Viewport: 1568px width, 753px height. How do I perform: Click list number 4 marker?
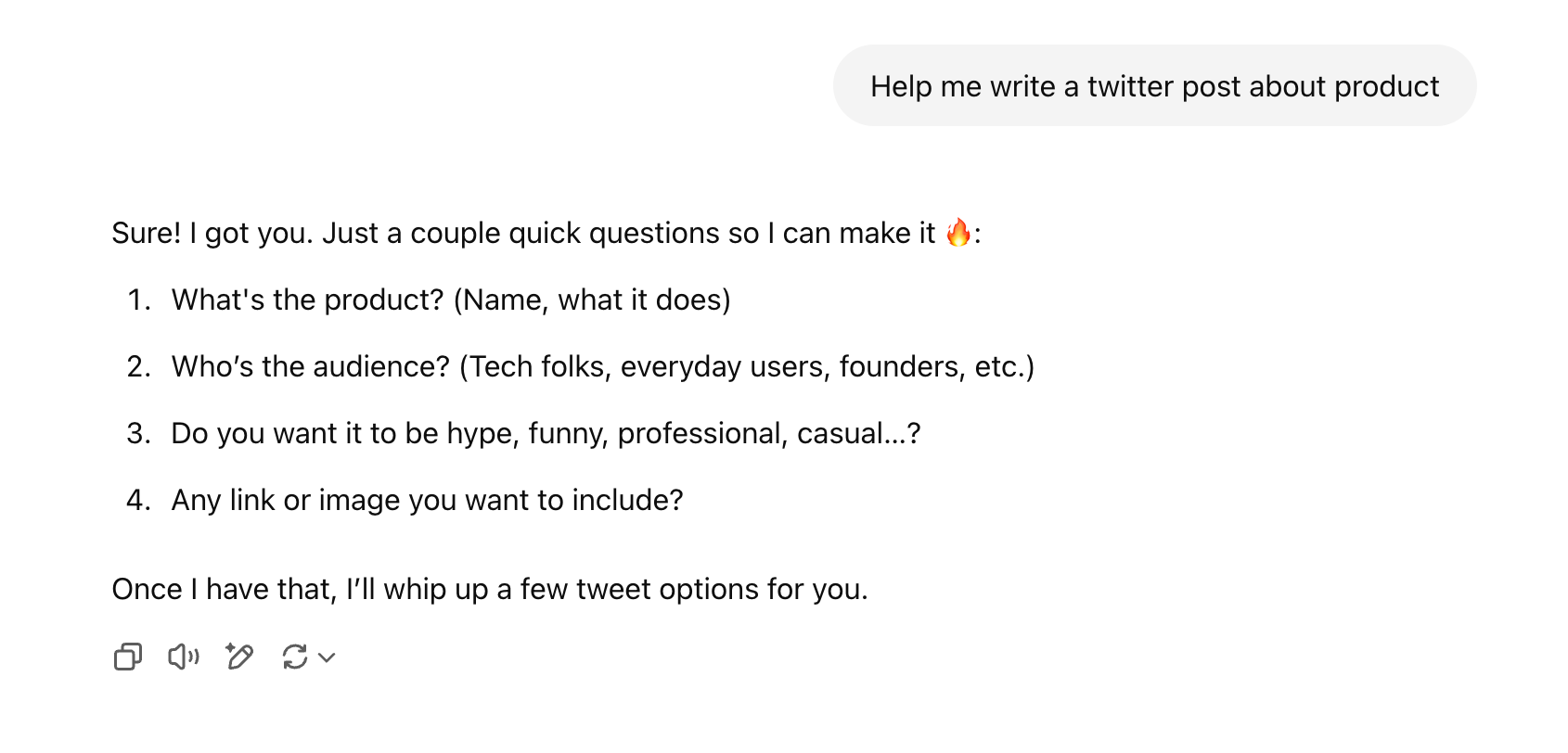point(138,500)
